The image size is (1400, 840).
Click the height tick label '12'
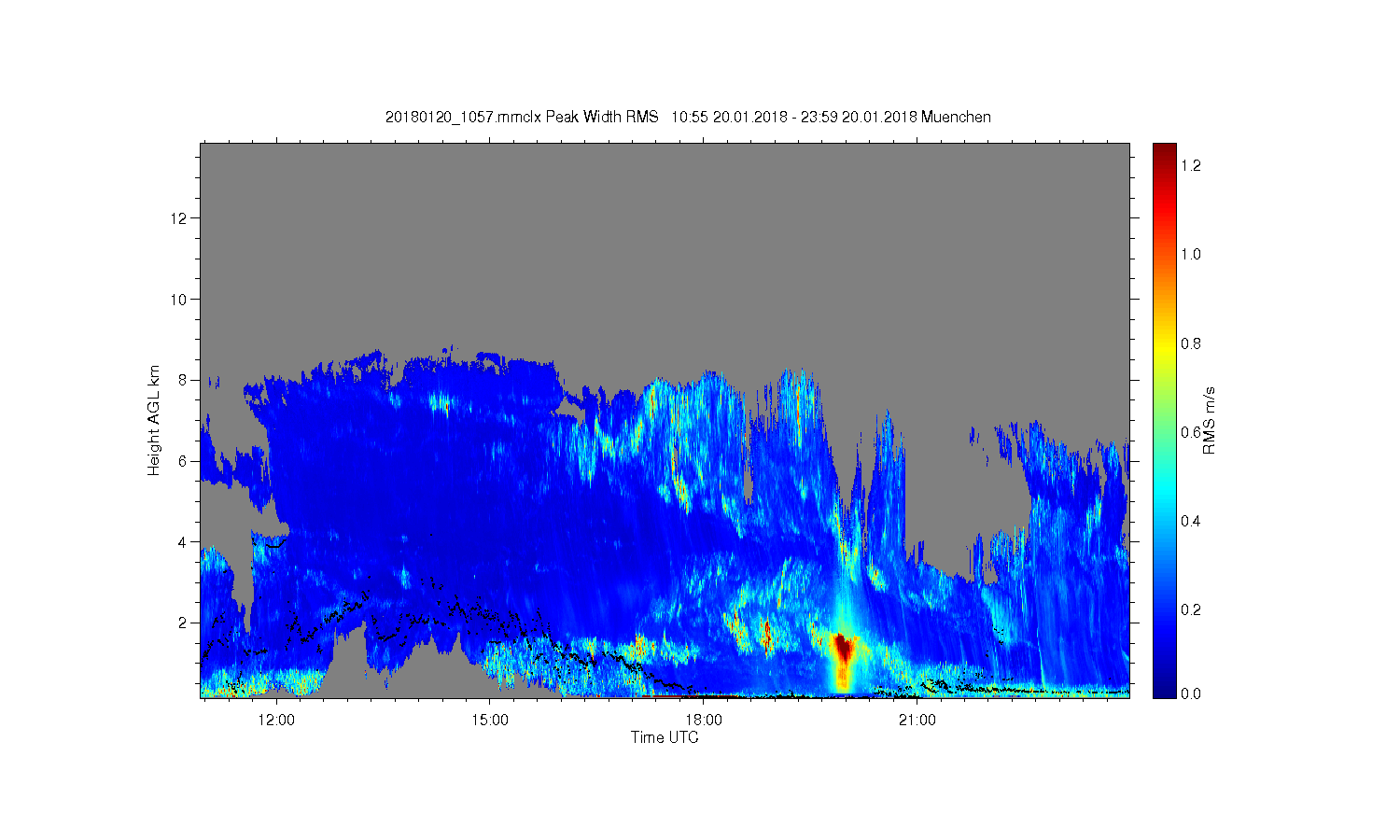click(180, 218)
